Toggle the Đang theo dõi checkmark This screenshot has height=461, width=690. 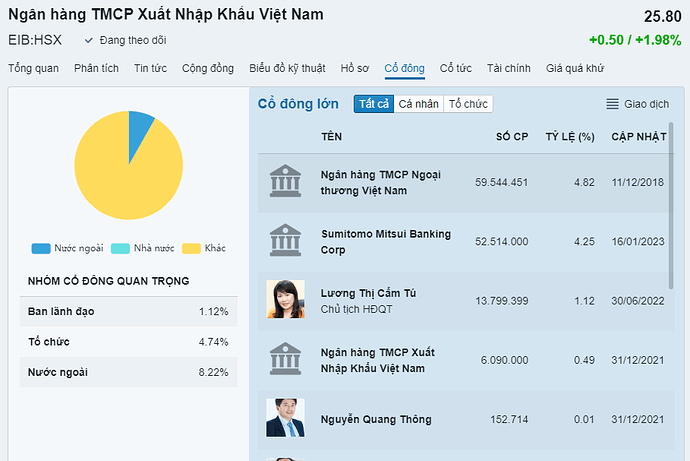tap(90, 40)
